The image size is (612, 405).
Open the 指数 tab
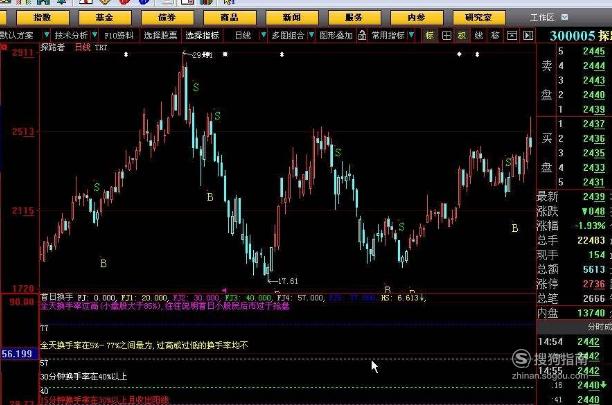pos(43,18)
